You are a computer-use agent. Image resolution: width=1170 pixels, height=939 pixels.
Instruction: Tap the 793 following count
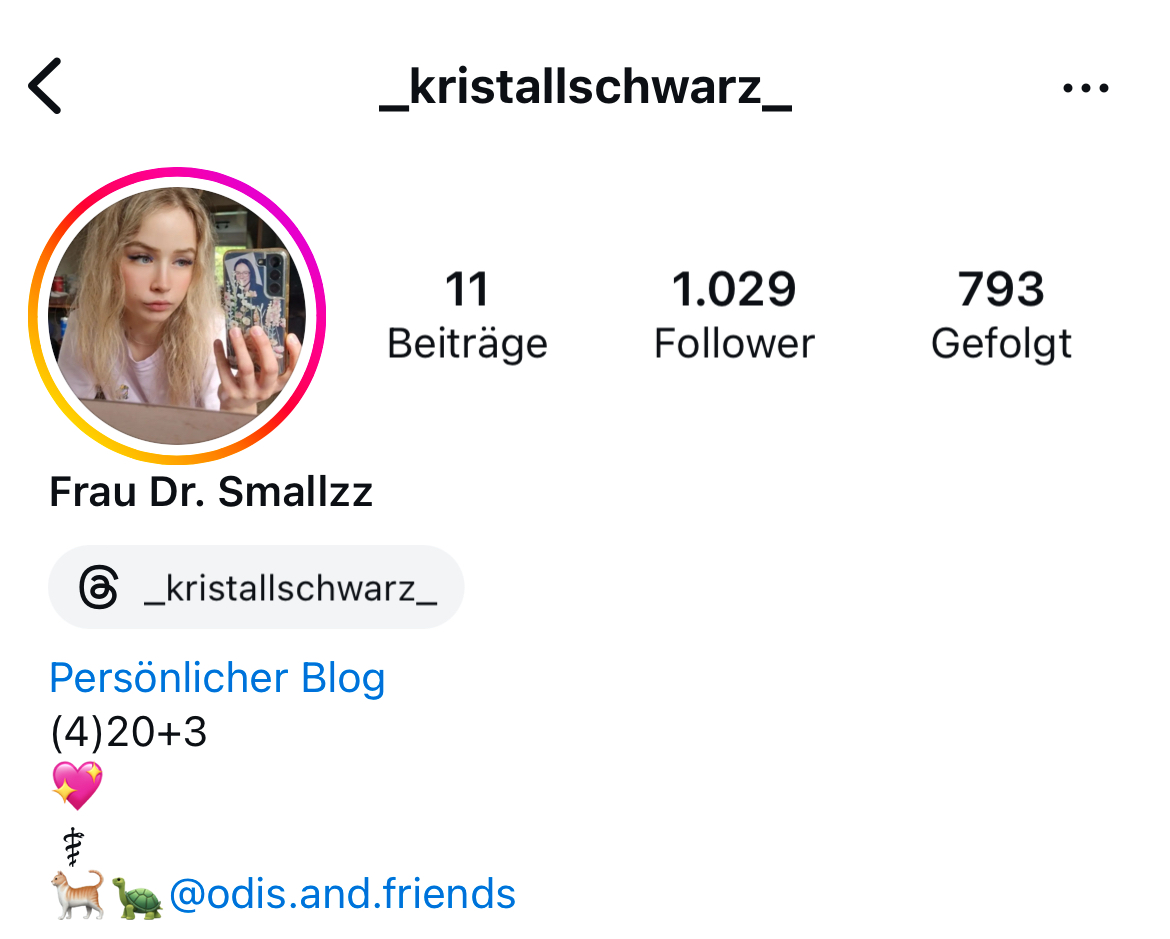point(1001,289)
